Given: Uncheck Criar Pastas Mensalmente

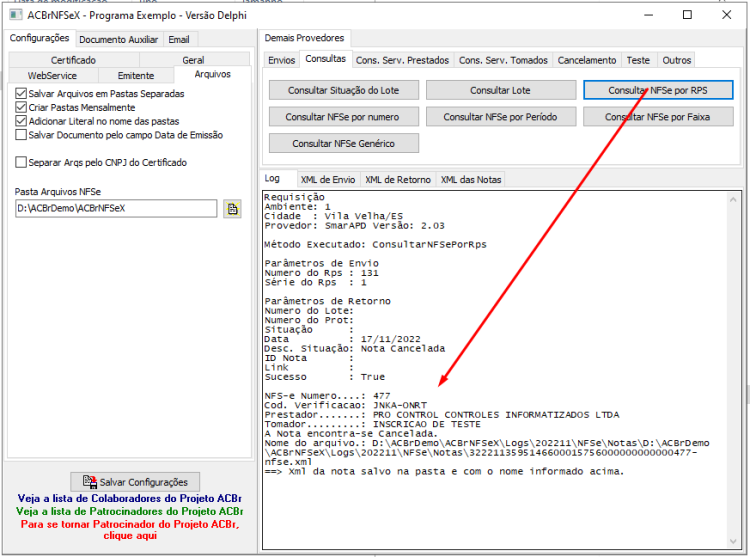Looking at the screenshot, I should coord(21,107).
